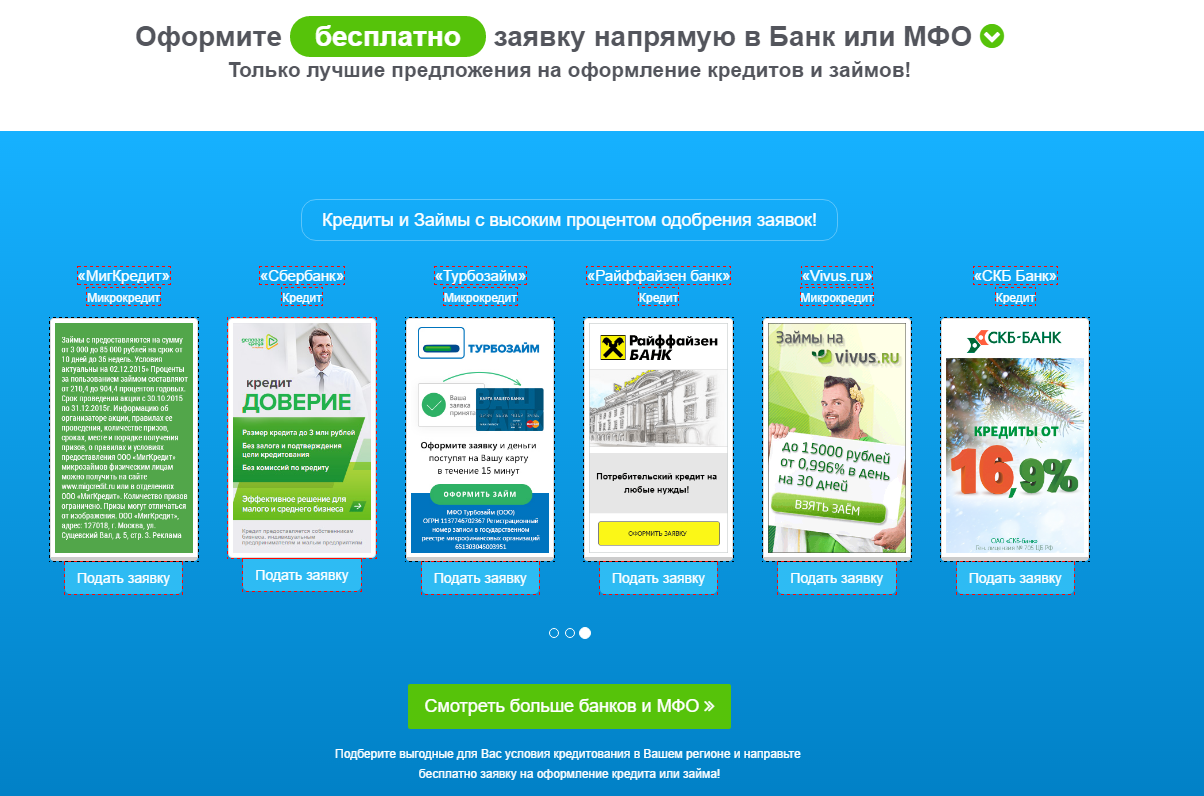Screen dimensions: 1204x796
Task: Open the СКБ-Банк 'Кредиты от 16,9%' banner
Action: 1015,439
